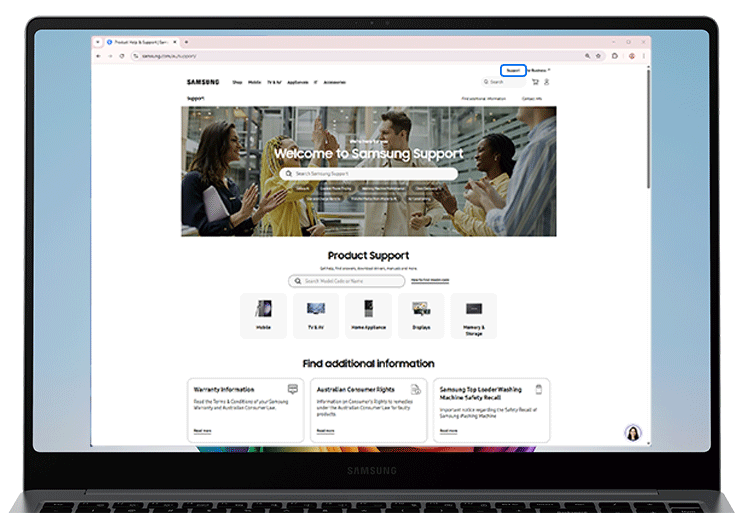744x513 pixels.
Task: Open the Appliances navigation menu
Action: [x=295, y=82]
